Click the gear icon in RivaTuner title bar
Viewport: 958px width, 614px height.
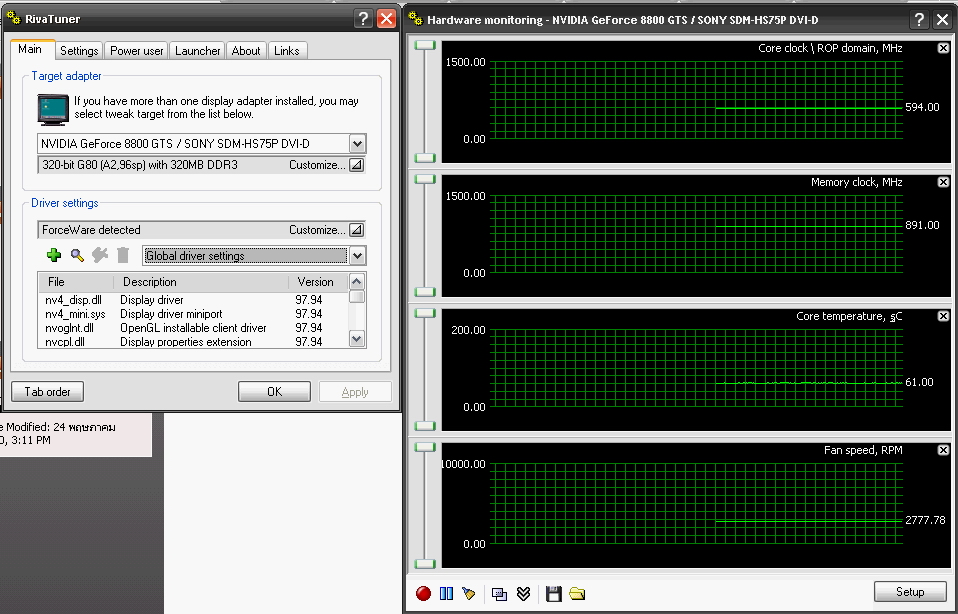pyautogui.click(x=13, y=18)
